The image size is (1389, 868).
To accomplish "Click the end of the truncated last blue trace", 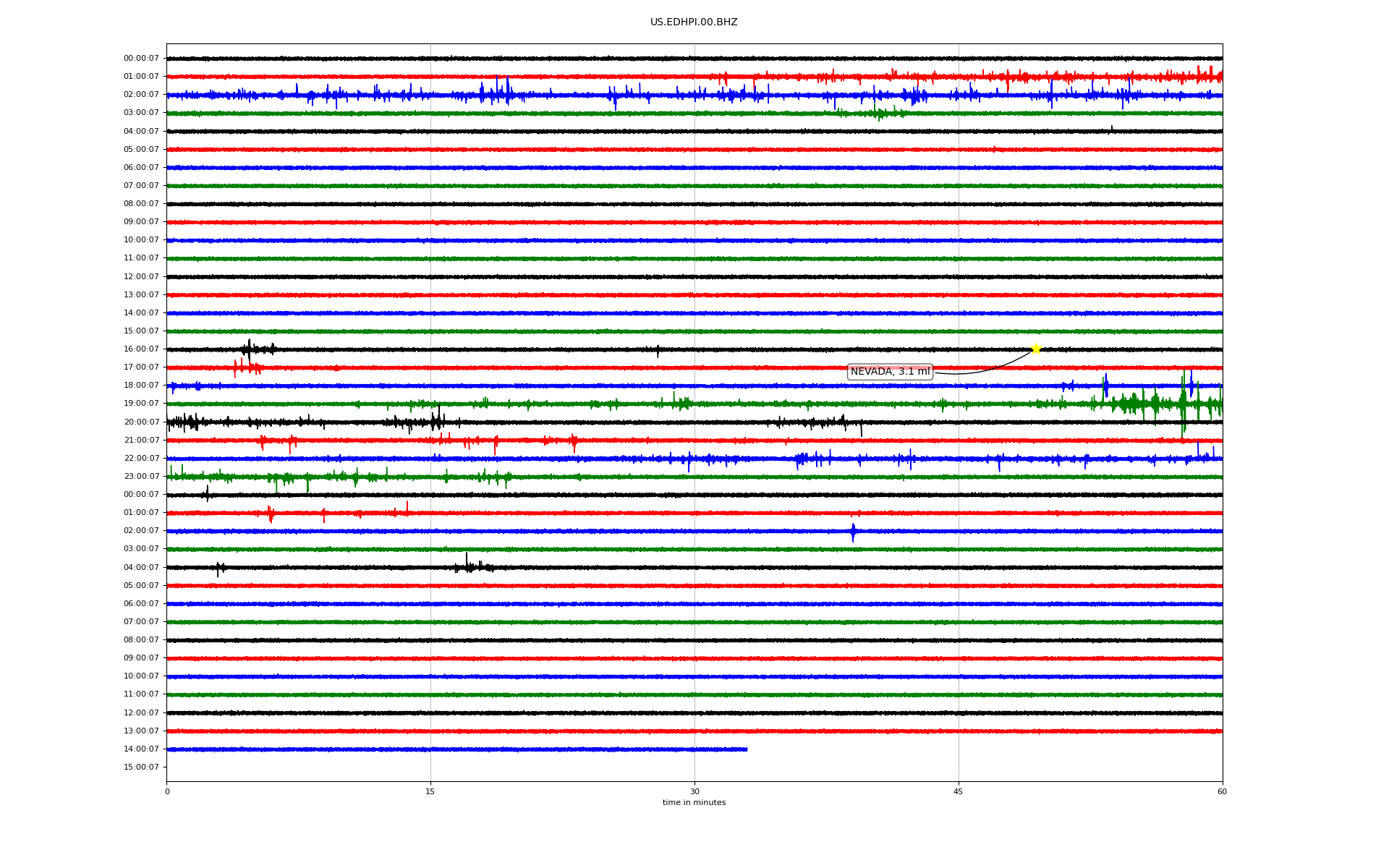I will (746, 749).
